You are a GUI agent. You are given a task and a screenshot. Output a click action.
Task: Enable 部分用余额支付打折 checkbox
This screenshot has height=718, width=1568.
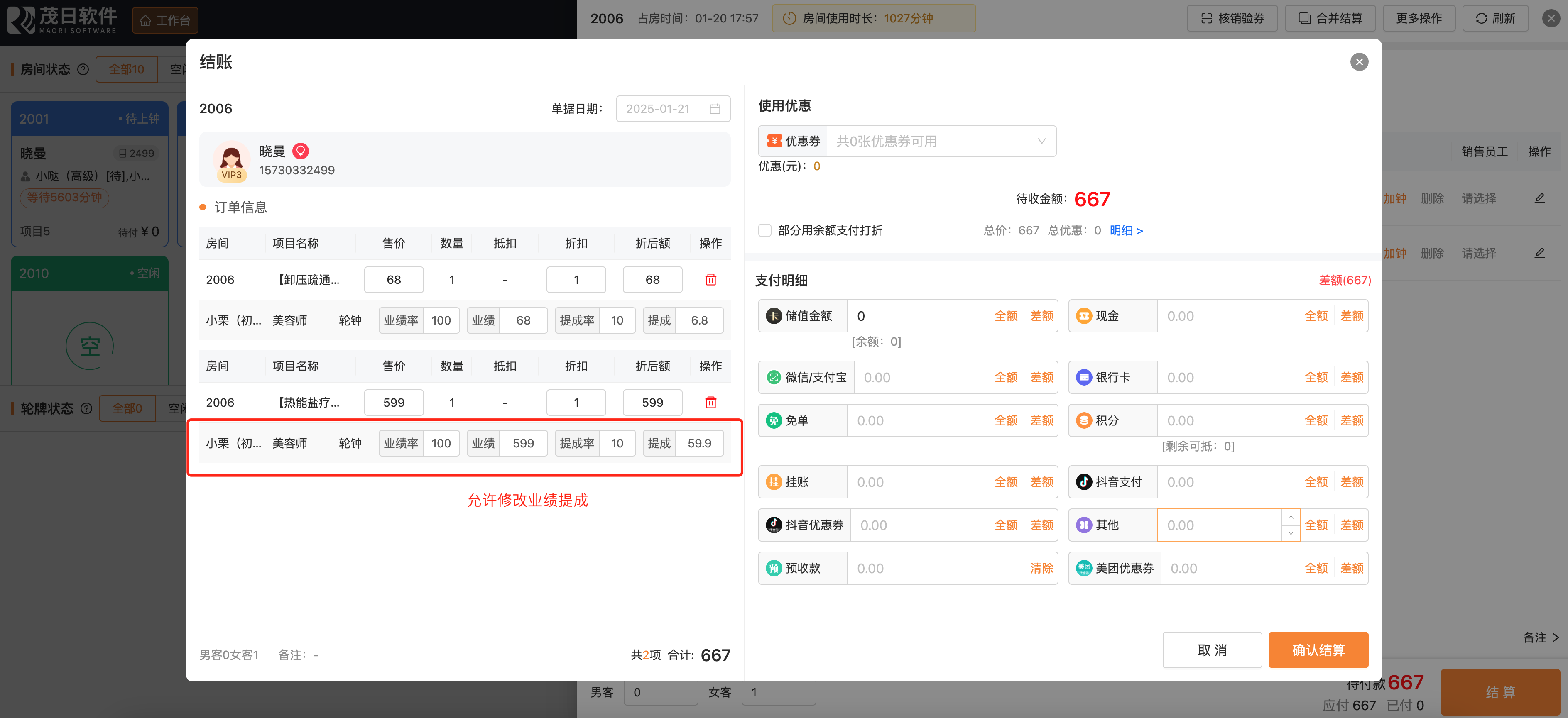pyautogui.click(x=765, y=231)
